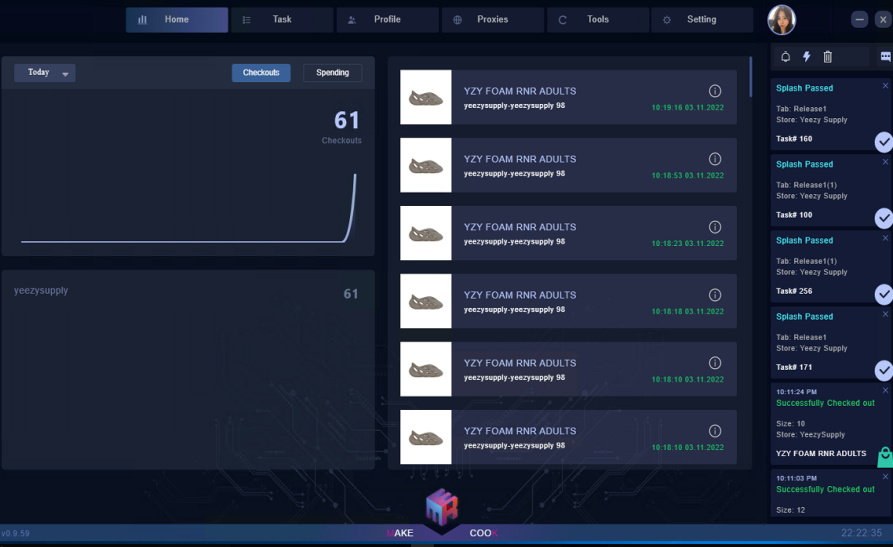Click the shoe thumbnail for 10:18:23 checkout
893x547 pixels.
(x=426, y=233)
